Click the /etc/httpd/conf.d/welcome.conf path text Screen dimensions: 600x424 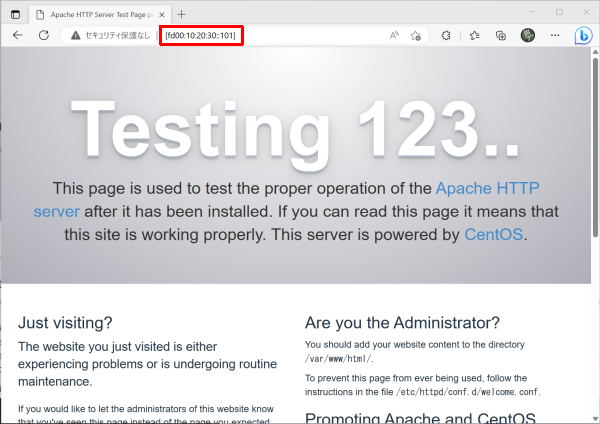pyautogui.click(x=467, y=392)
